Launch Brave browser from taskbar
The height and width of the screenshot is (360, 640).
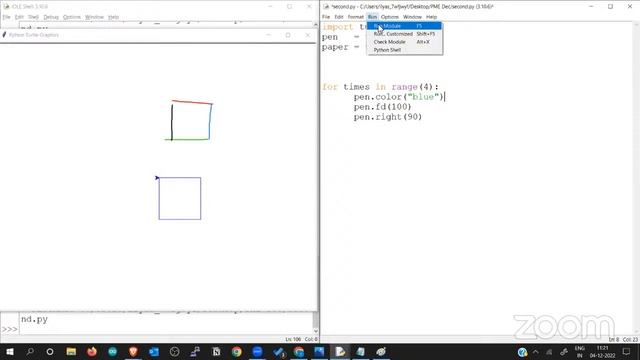[x=133, y=351]
